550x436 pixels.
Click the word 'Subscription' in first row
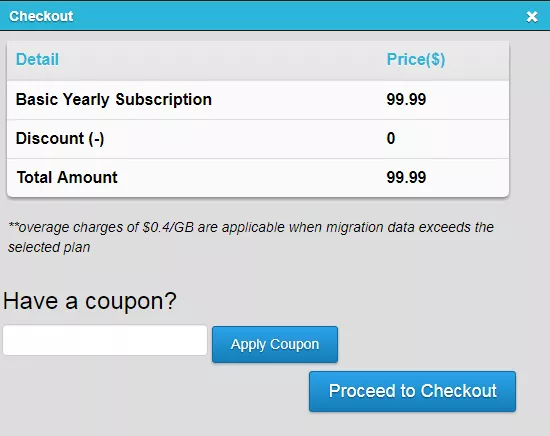(x=163, y=100)
